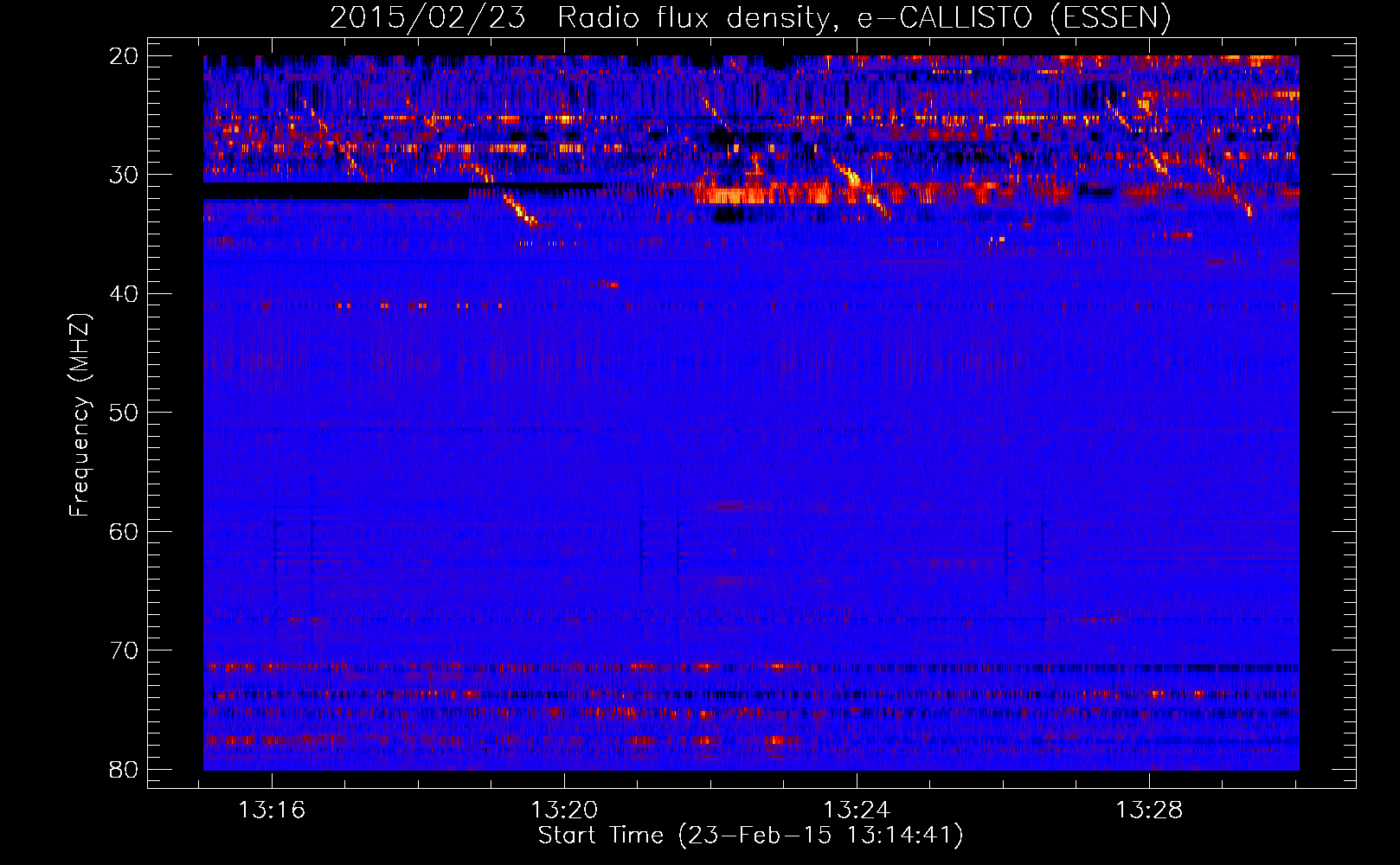Select the 70 frequency tick label
The height and width of the screenshot is (865, 1400).
tap(125, 650)
